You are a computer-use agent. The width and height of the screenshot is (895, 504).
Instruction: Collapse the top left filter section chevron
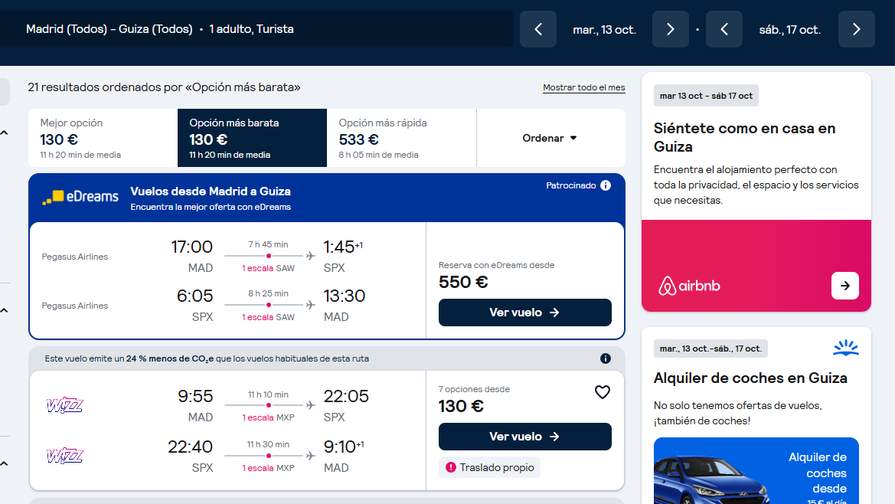(x=5, y=132)
